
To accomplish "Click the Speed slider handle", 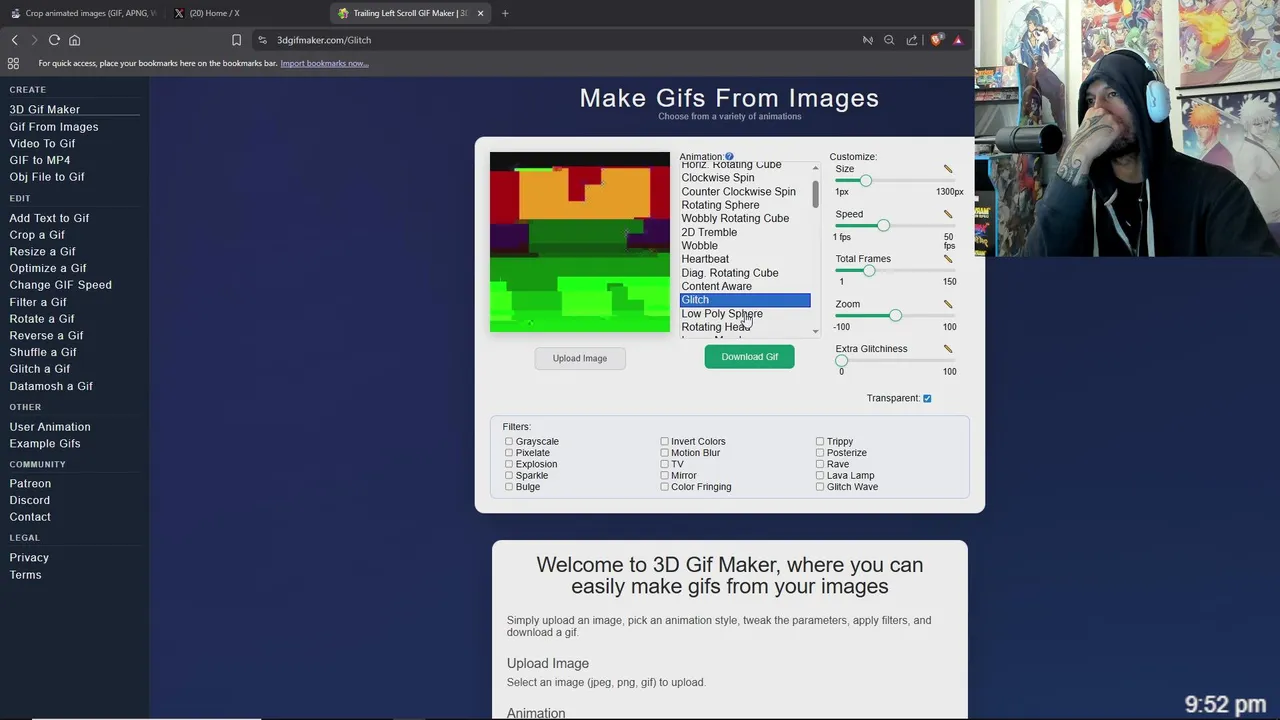I will click(883, 225).
